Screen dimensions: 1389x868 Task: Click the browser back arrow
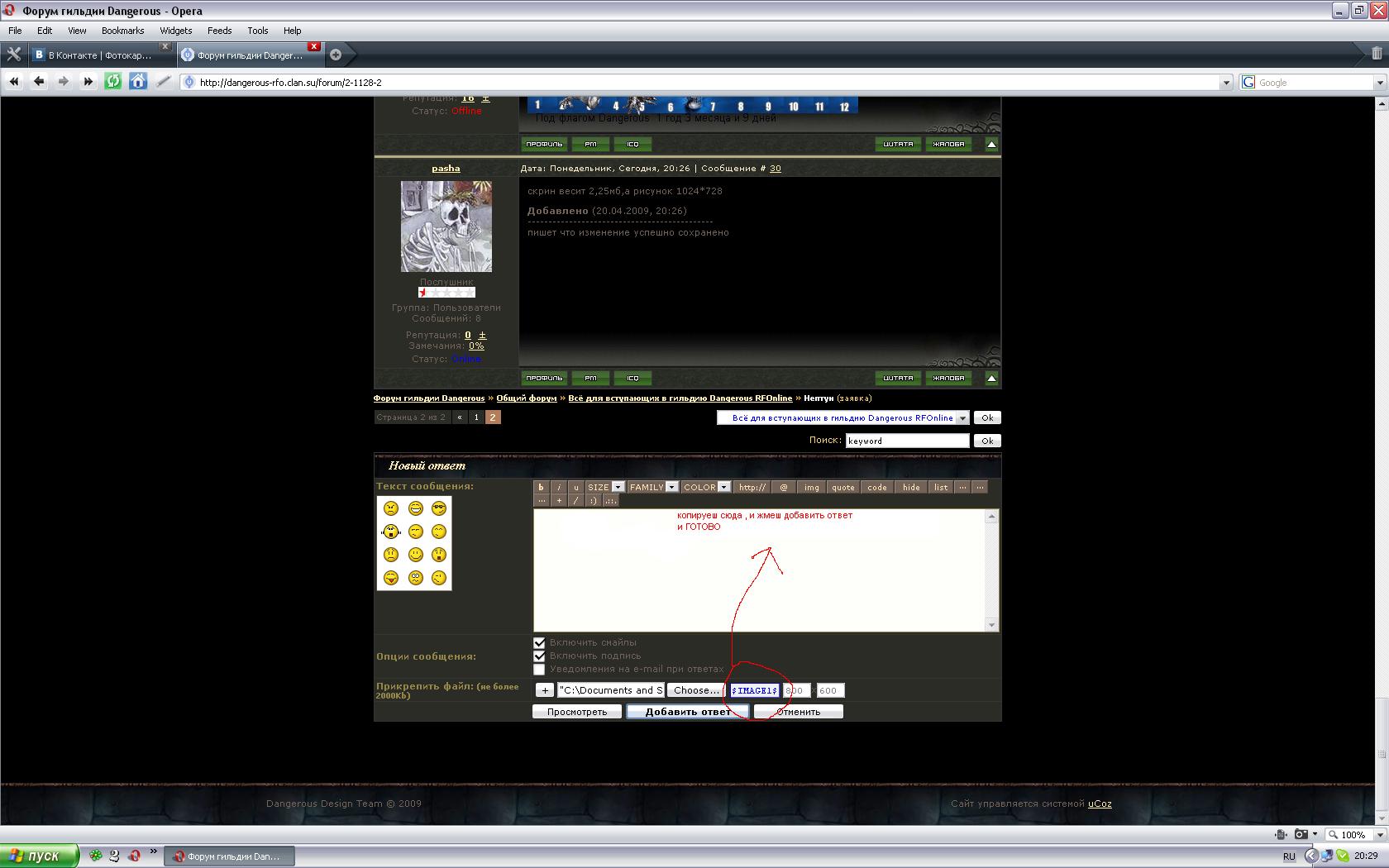[39, 81]
